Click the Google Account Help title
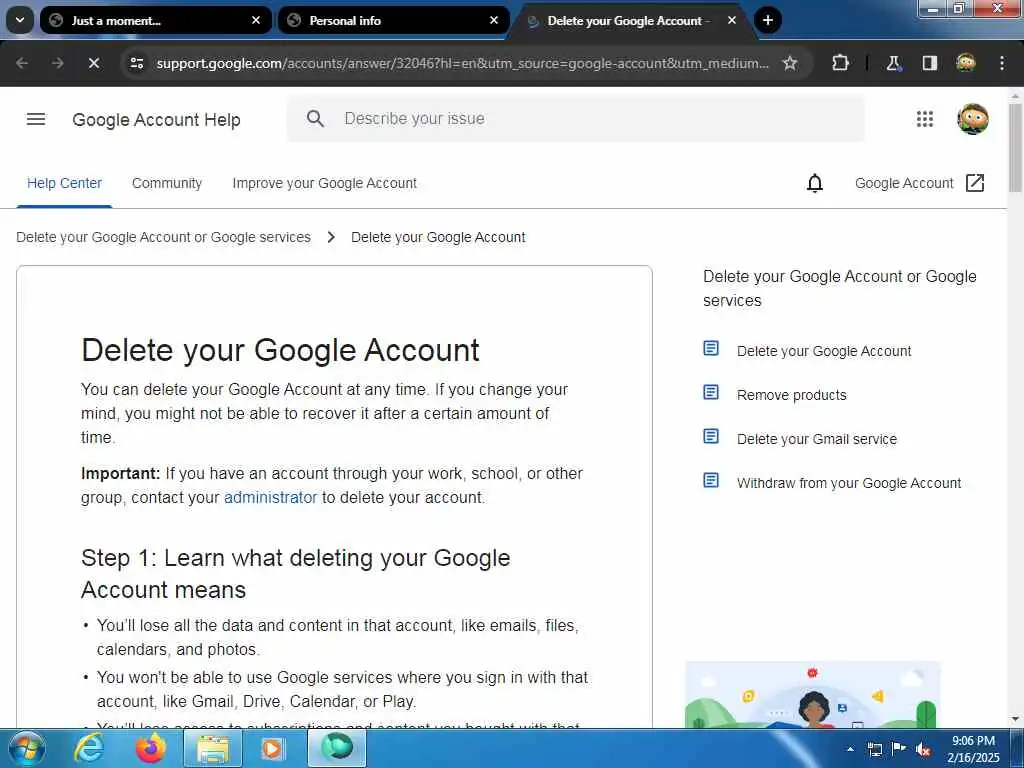The width and height of the screenshot is (1024, 768). (x=156, y=120)
